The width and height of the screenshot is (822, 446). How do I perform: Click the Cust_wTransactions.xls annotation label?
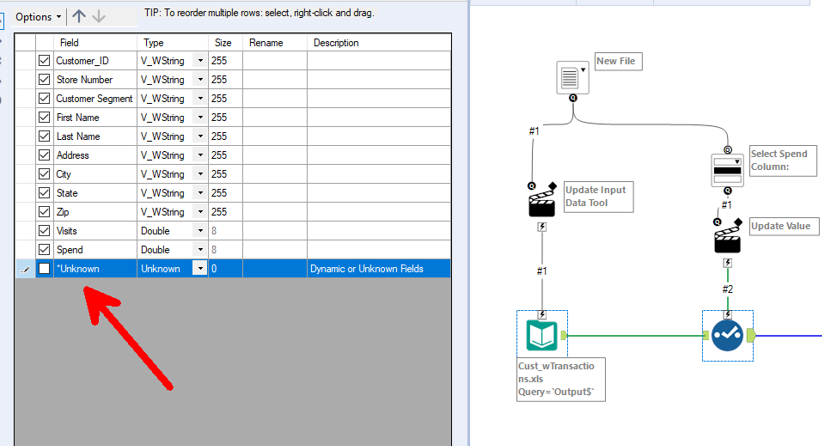click(x=561, y=379)
